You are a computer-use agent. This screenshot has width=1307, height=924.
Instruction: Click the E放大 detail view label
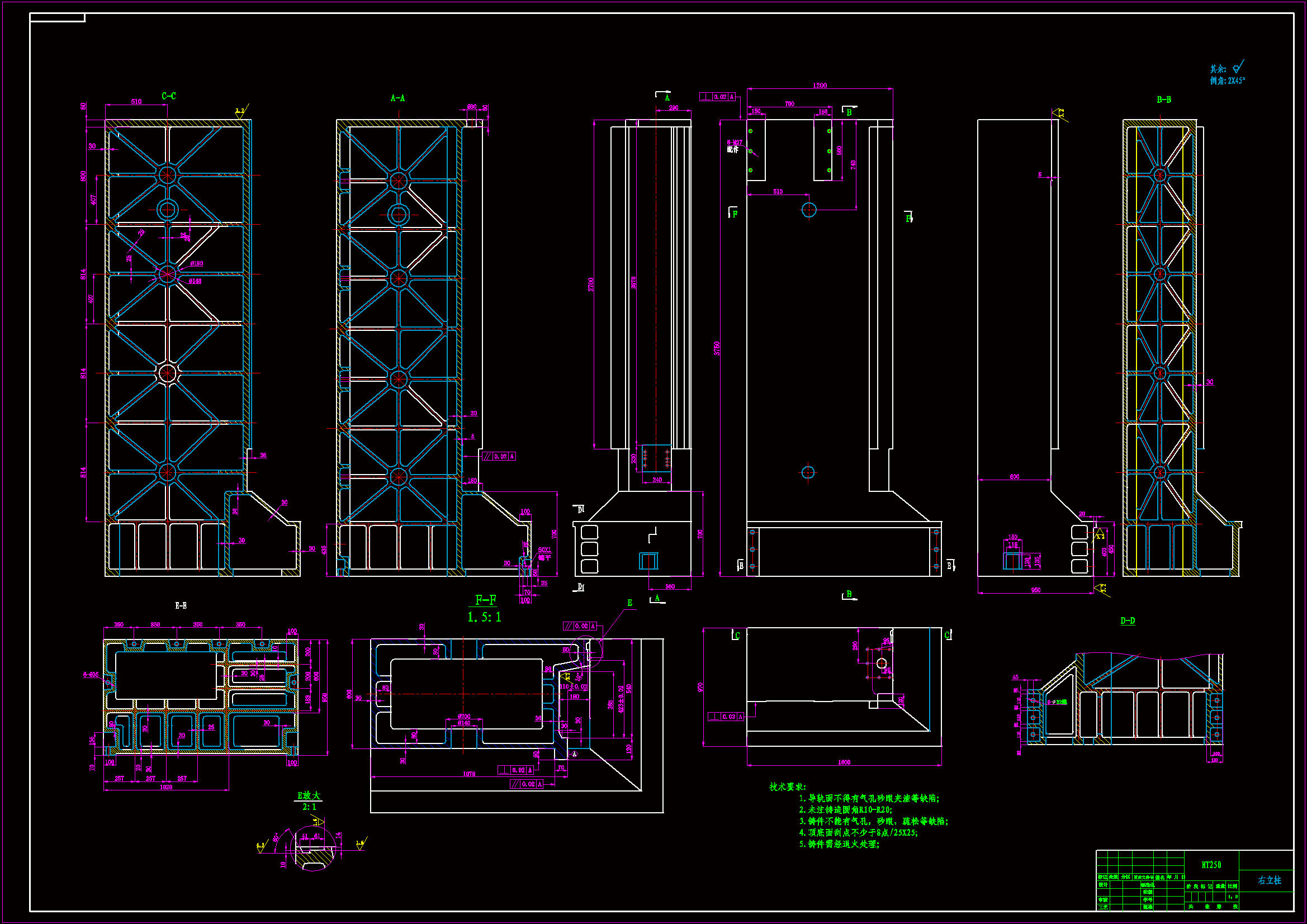pos(309,795)
